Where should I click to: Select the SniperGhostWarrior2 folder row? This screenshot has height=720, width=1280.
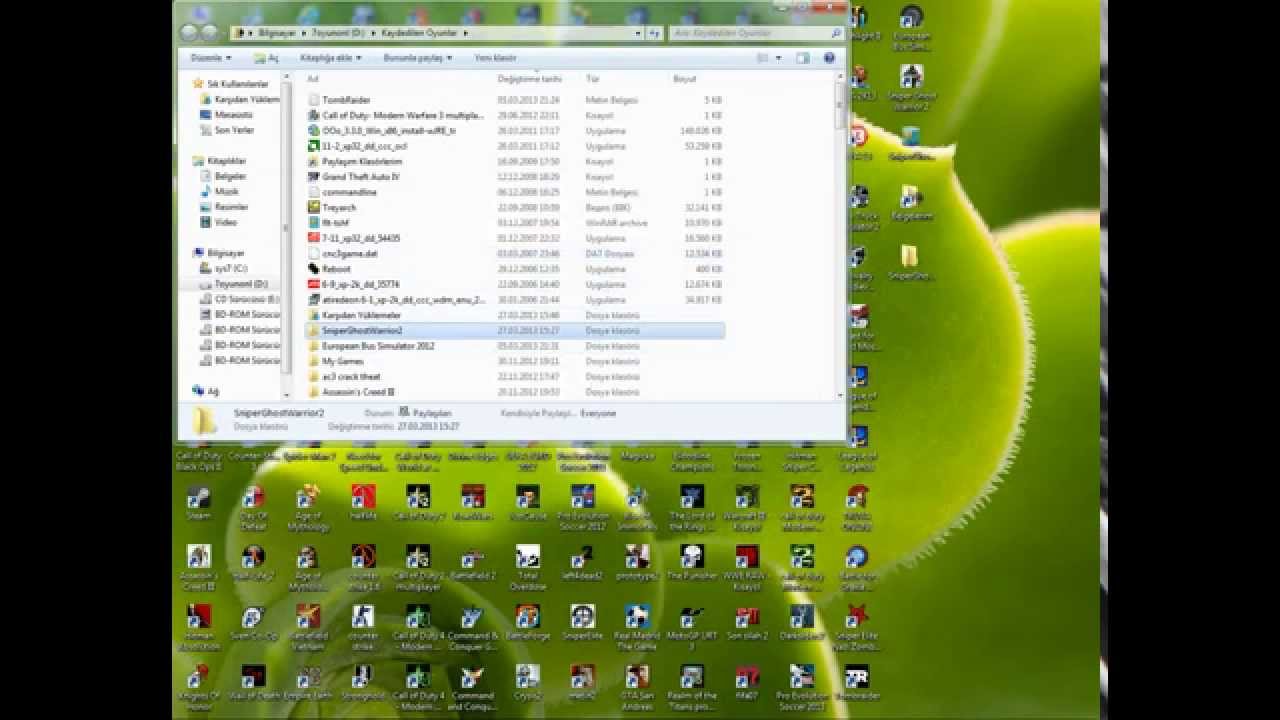515,330
